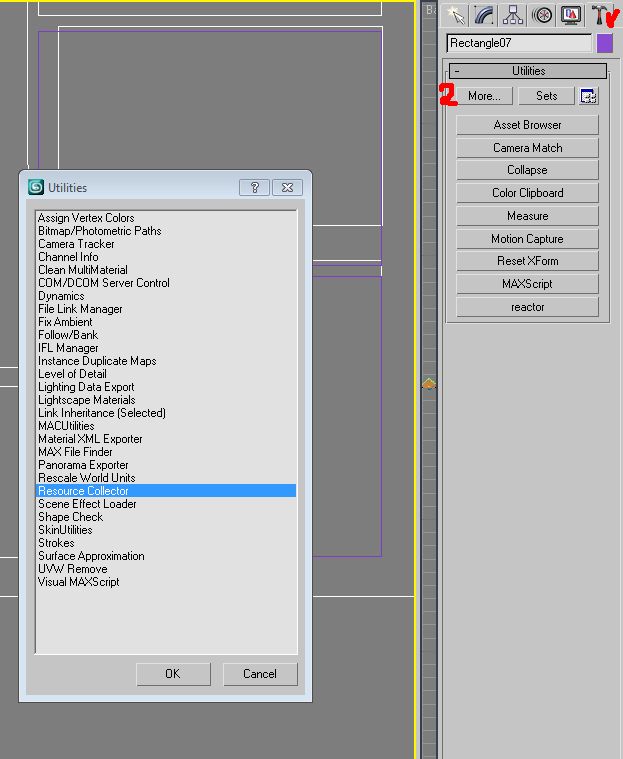Select Strokes utility entry
The height and width of the screenshot is (759, 623).
(x=166, y=543)
